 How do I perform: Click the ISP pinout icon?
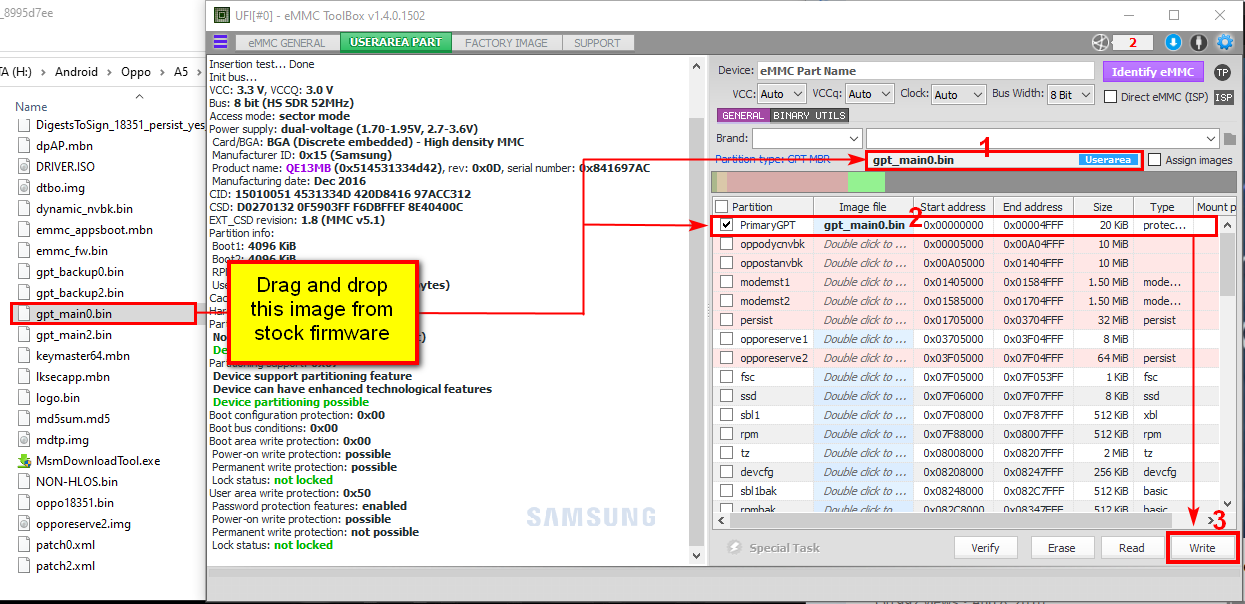pyautogui.click(x=1224, y=97)
